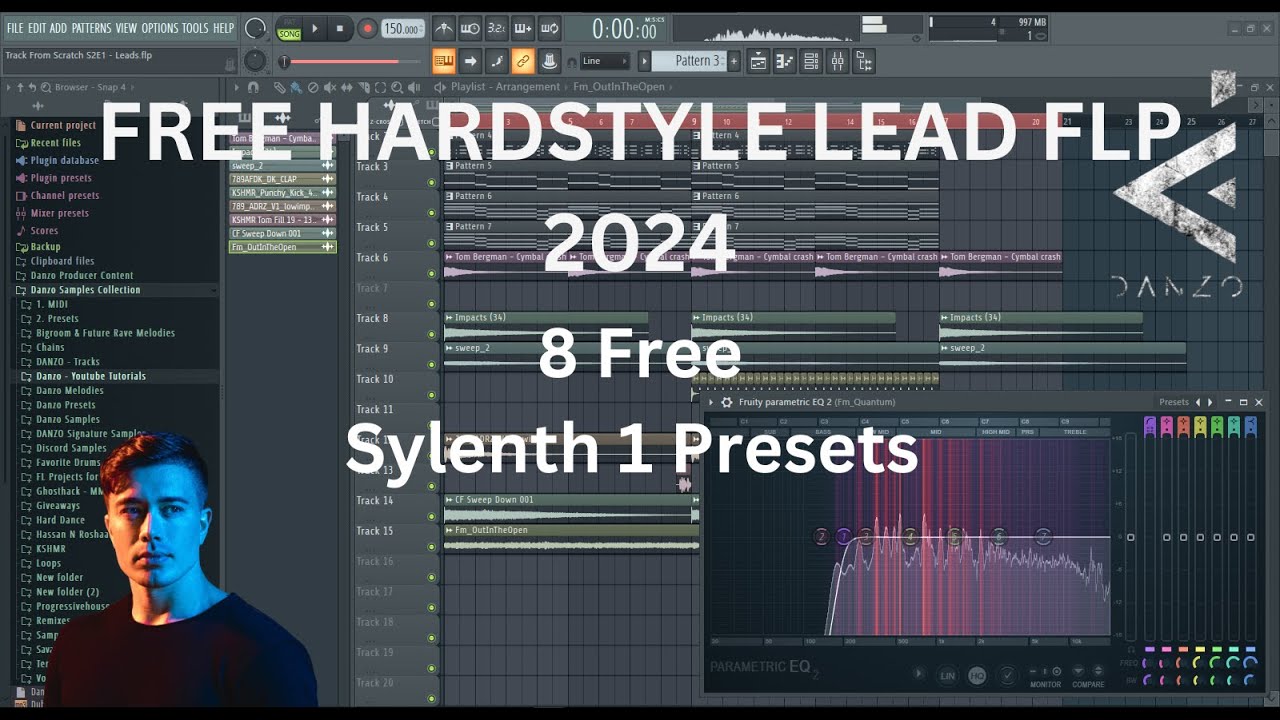
Task: Click the step editing arrow icon
Action: (470, 61)
